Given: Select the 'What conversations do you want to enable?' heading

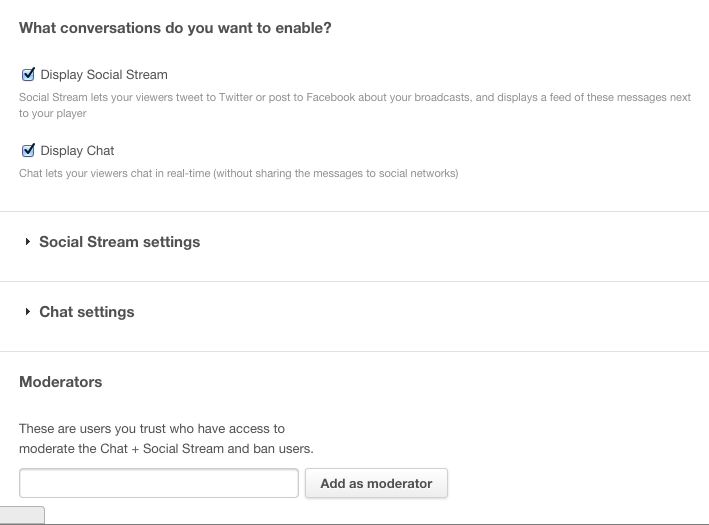Looking at the screenshot, I should pos(175,28).
